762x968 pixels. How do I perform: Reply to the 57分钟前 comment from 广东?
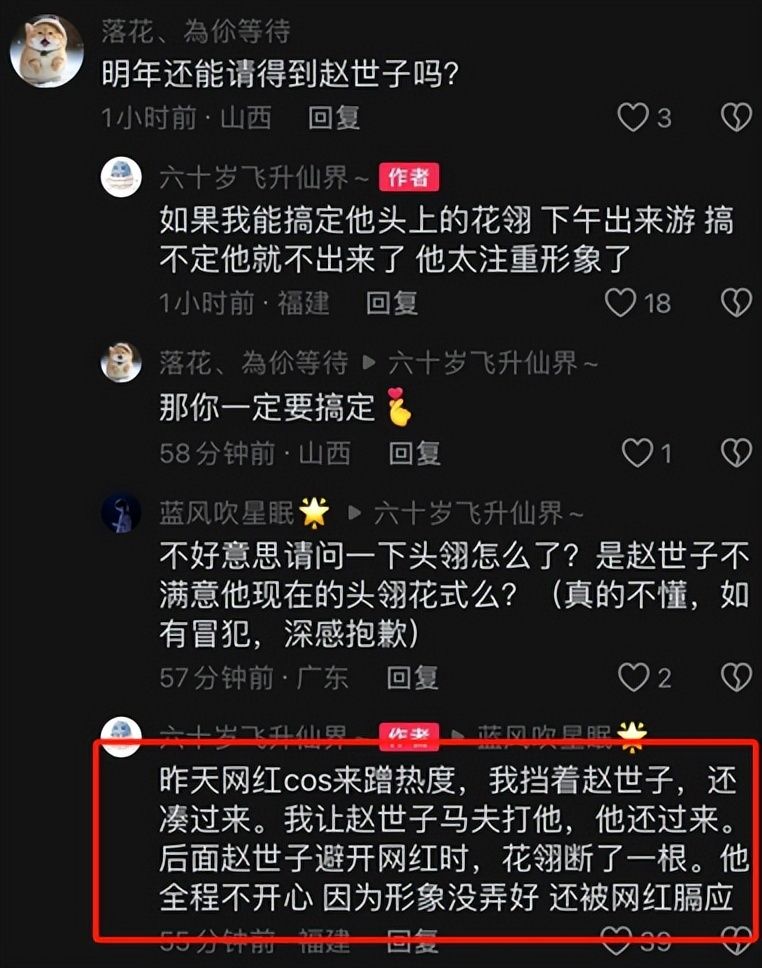(412, 678)
